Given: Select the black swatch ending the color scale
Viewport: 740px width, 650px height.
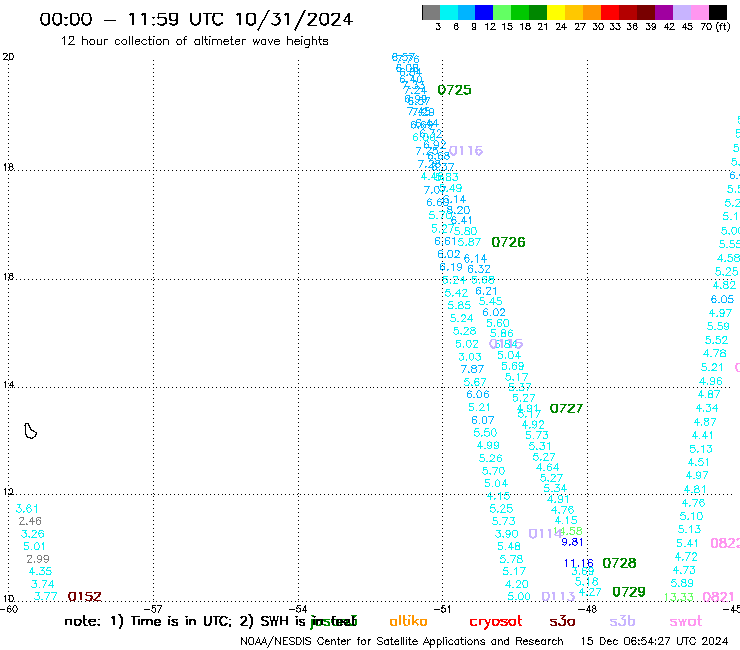Looking at the screenshot, I should tap(718, 12).
